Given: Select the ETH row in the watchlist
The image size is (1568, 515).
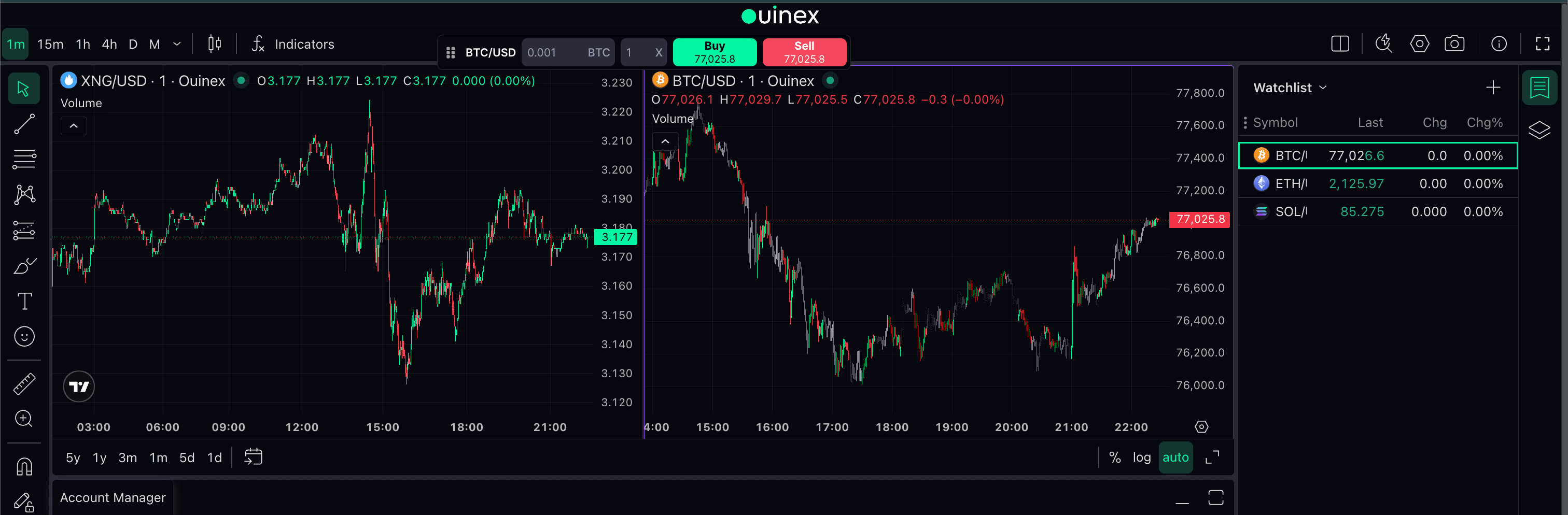Looking at the screenshot, I should [1378, 183].
